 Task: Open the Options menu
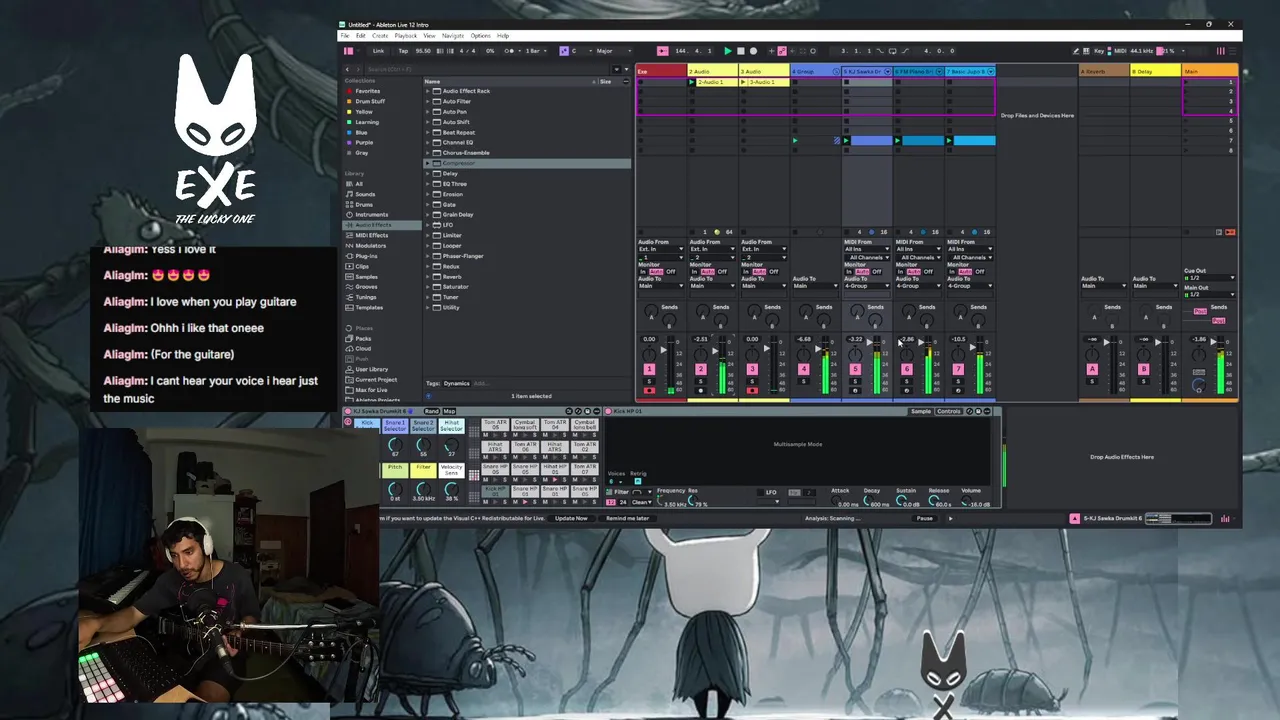coord(480,36)
